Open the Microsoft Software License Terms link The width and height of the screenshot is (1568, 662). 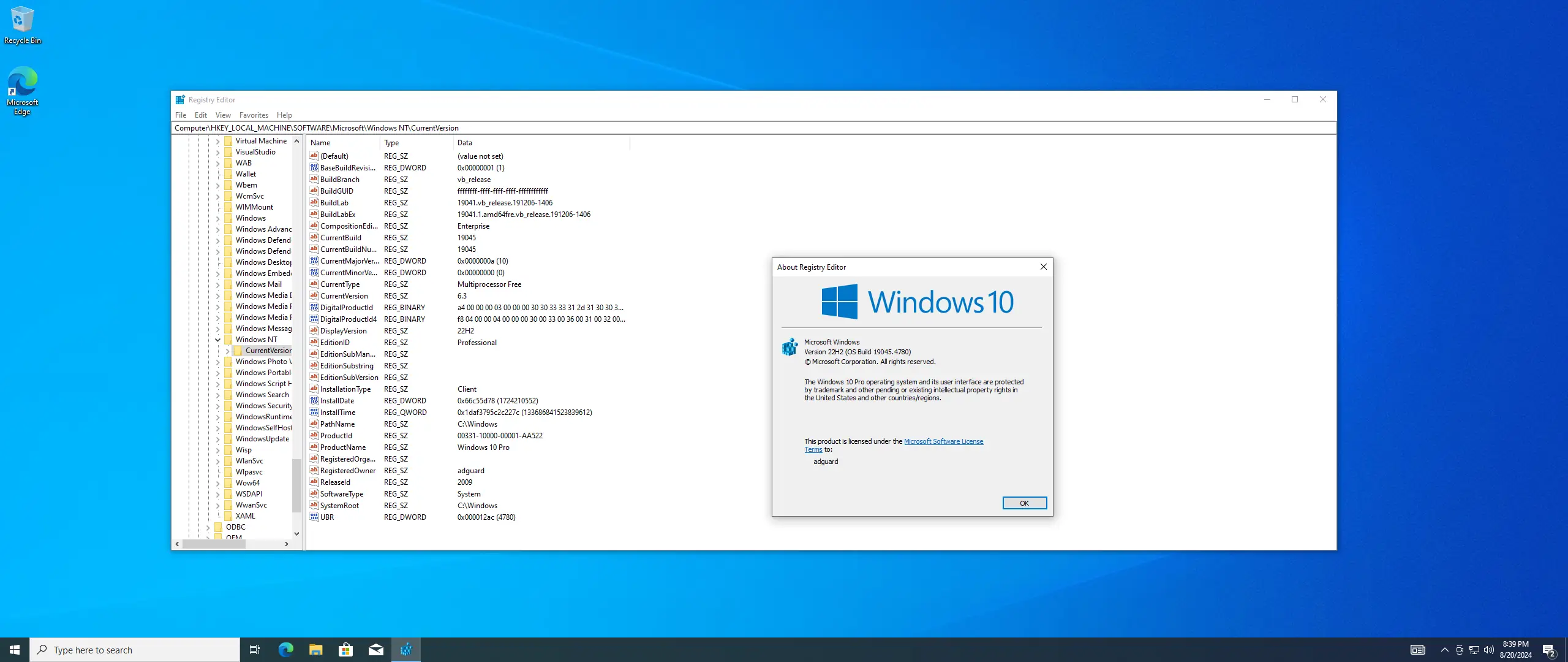tap(943, 441)
